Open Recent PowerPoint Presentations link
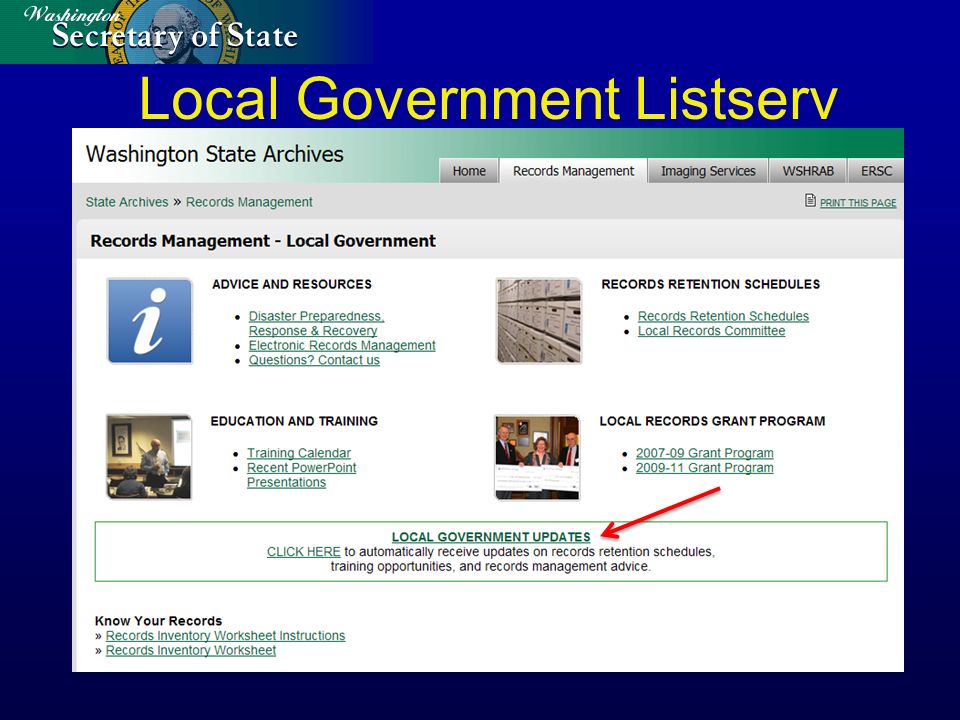 point(301,475)
